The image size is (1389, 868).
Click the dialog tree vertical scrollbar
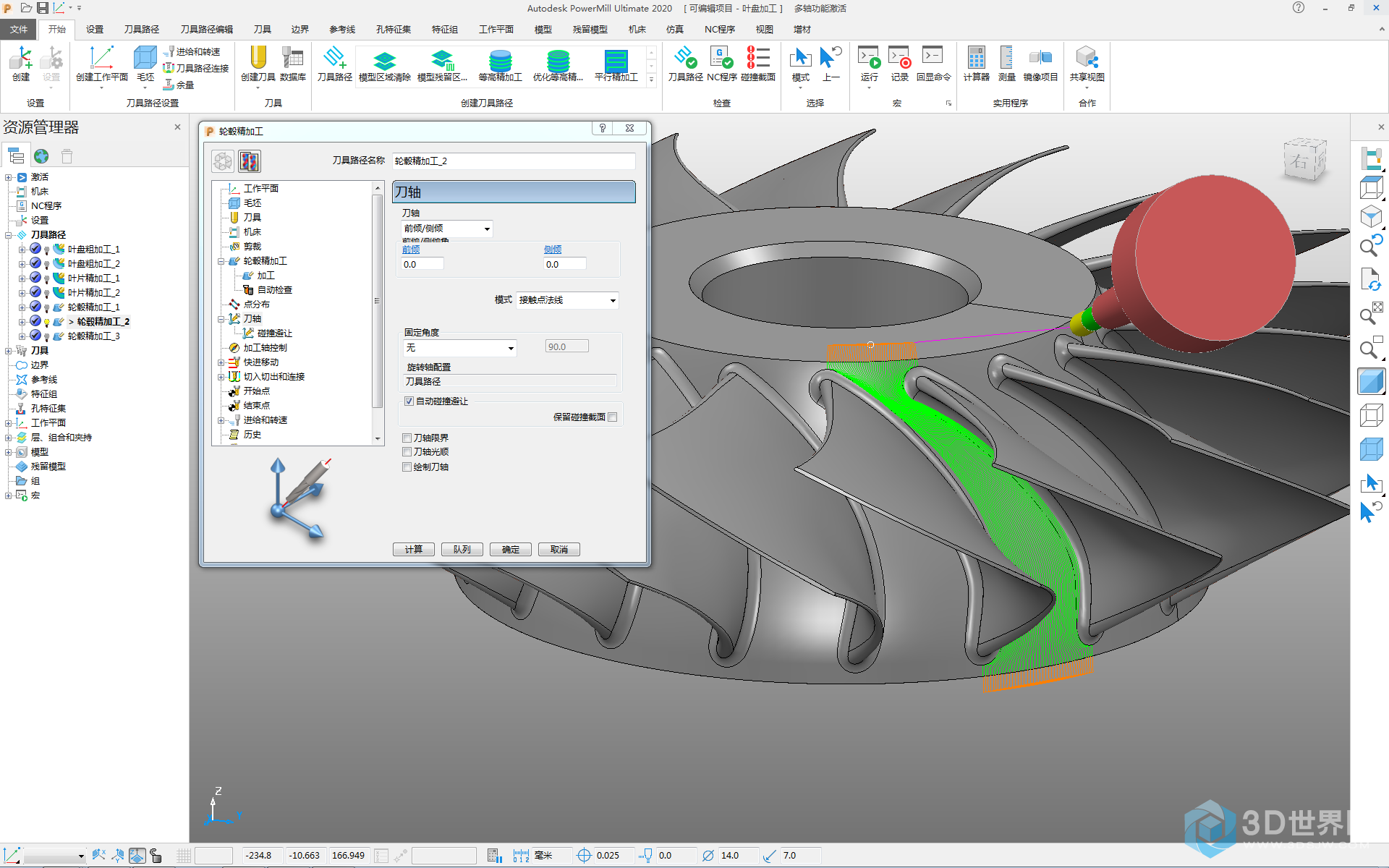(377, 312)
